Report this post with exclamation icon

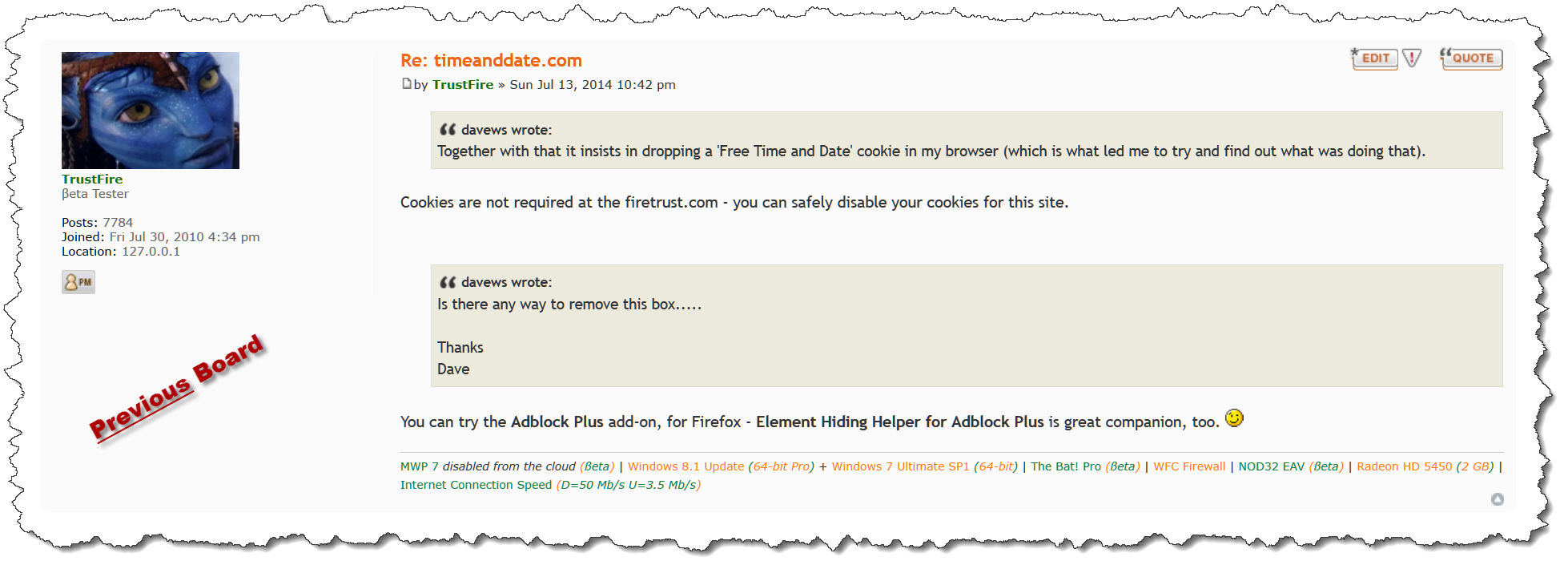click(1412, 59)
